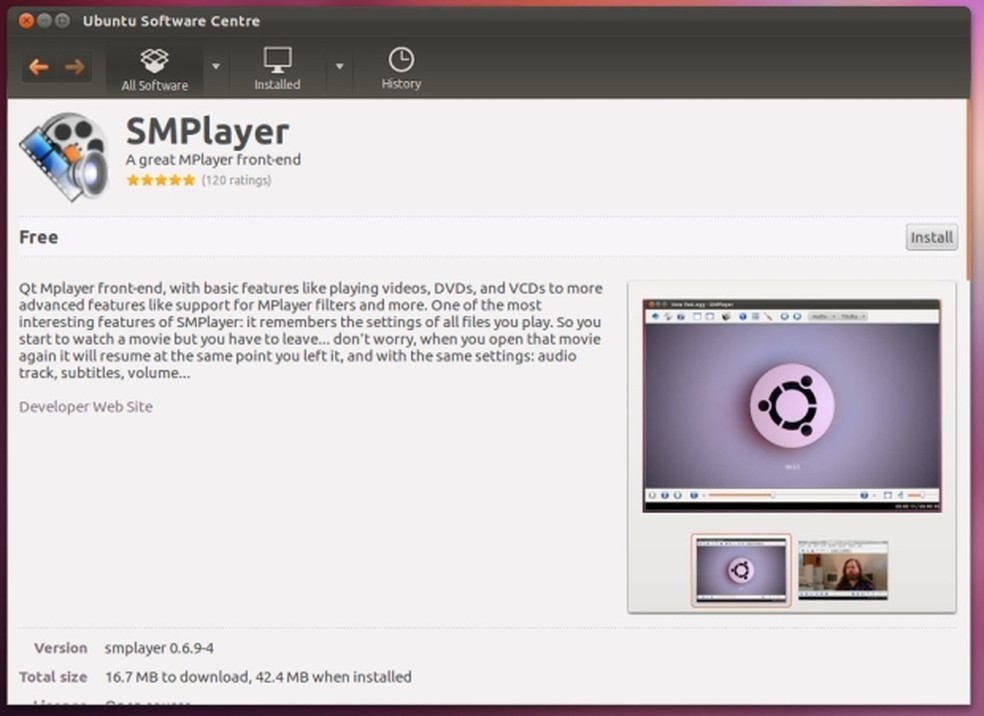Select the Ubuntu logo thumbnail
The image size is (984, 716).
[x=741, y=570]
